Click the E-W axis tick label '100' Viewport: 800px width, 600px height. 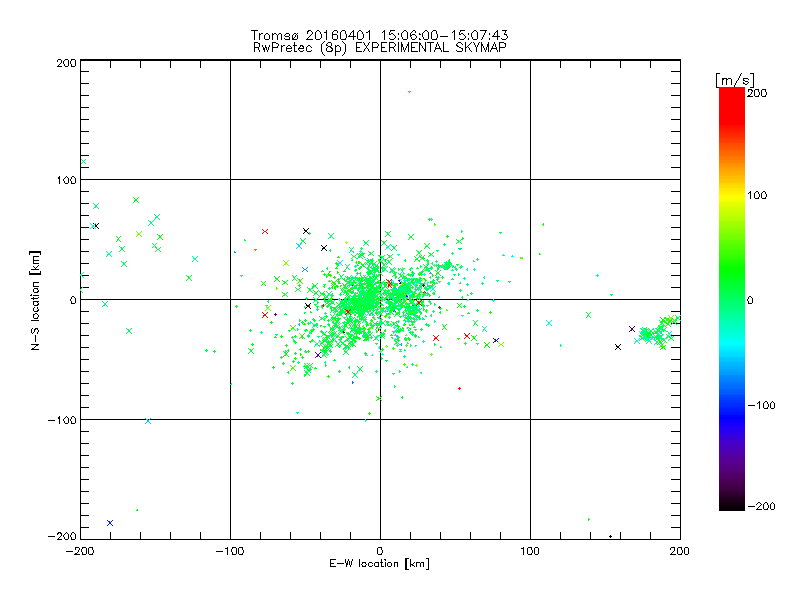[530, 551]
